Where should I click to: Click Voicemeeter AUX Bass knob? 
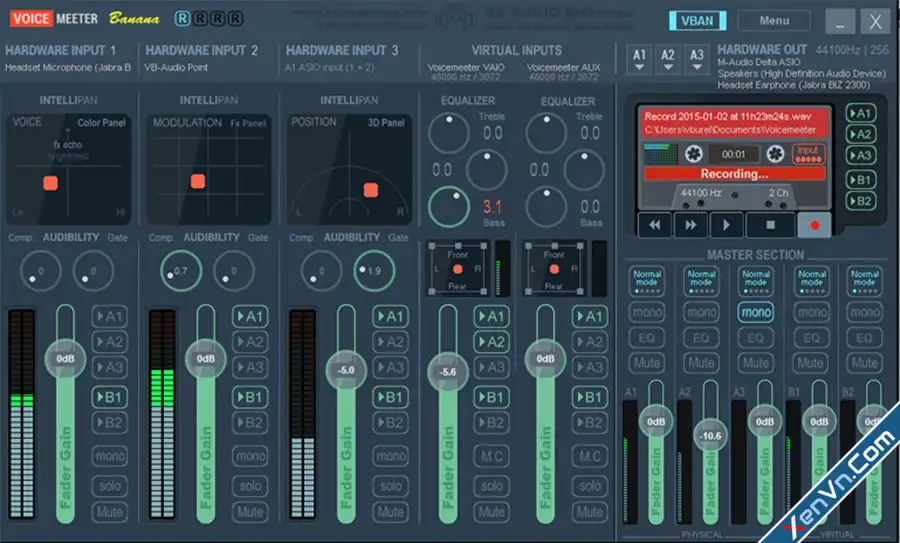click(546, 207)
